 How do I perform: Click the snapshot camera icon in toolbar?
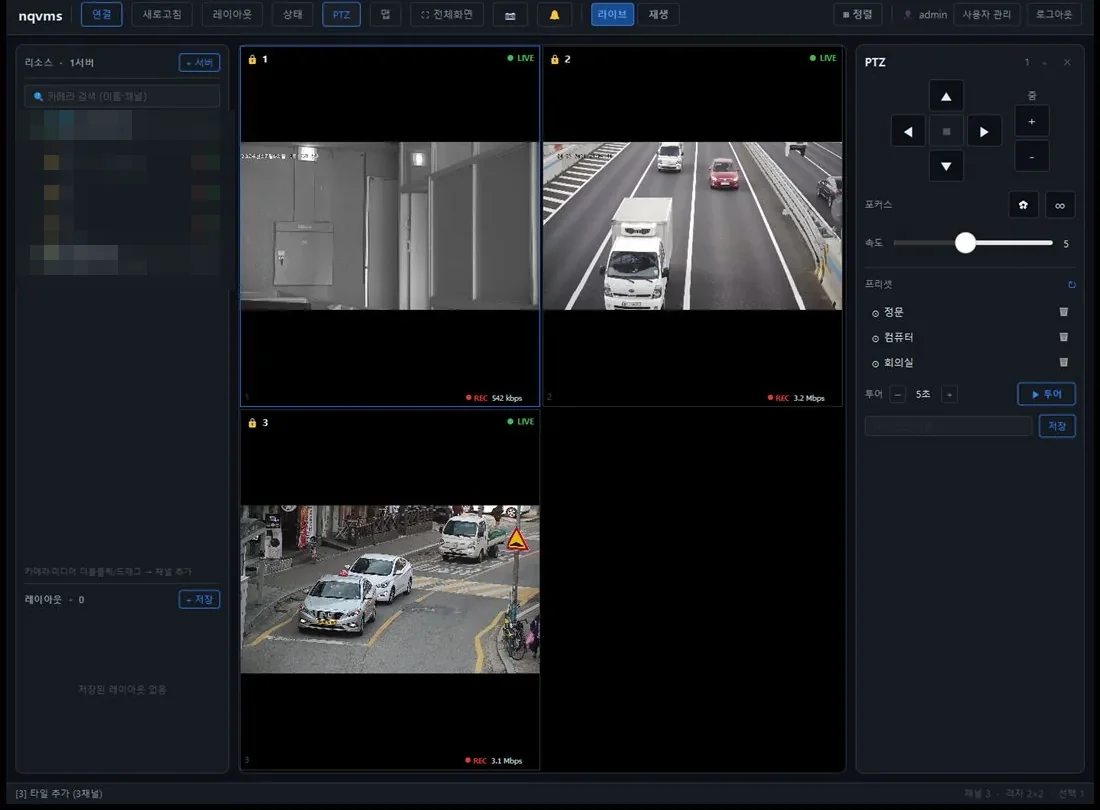(510, 15)
